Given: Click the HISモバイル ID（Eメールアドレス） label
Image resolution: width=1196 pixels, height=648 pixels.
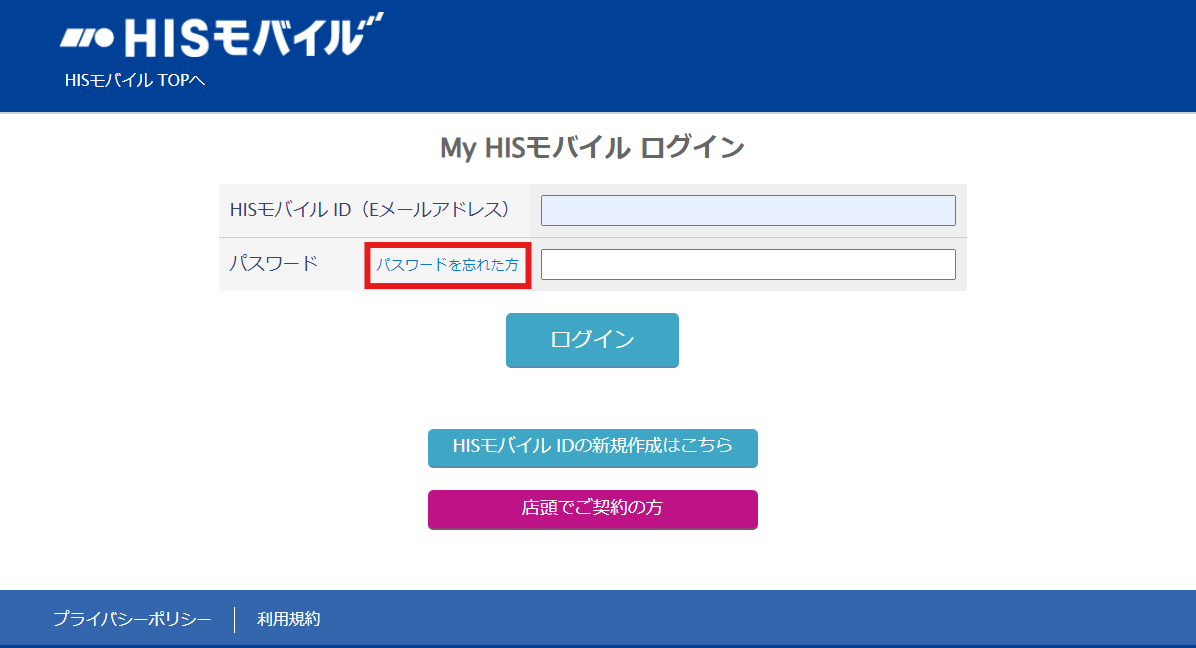Looking at the screenshot, I should pos(370,210).
